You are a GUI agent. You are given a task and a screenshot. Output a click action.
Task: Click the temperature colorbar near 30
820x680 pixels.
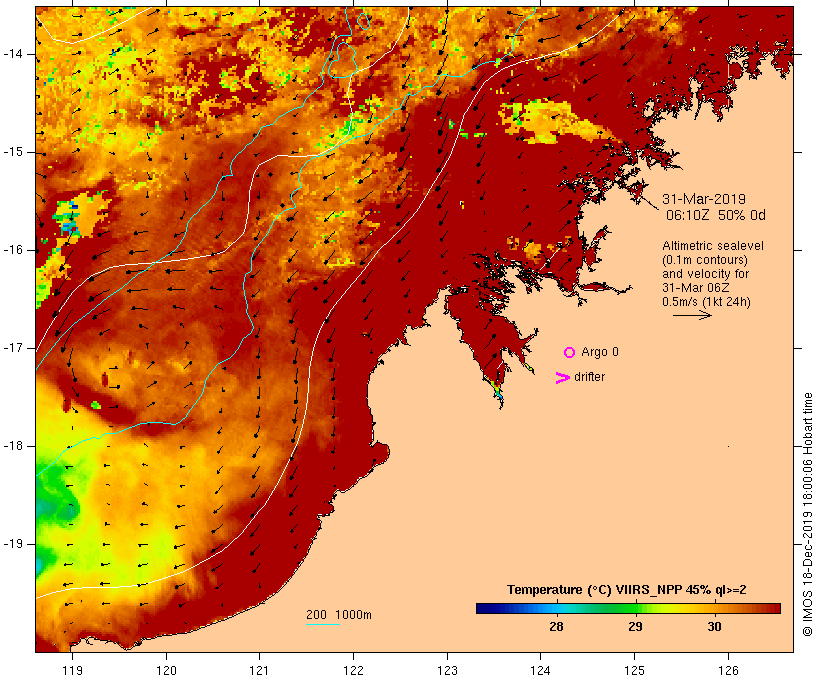pos(714,608)
